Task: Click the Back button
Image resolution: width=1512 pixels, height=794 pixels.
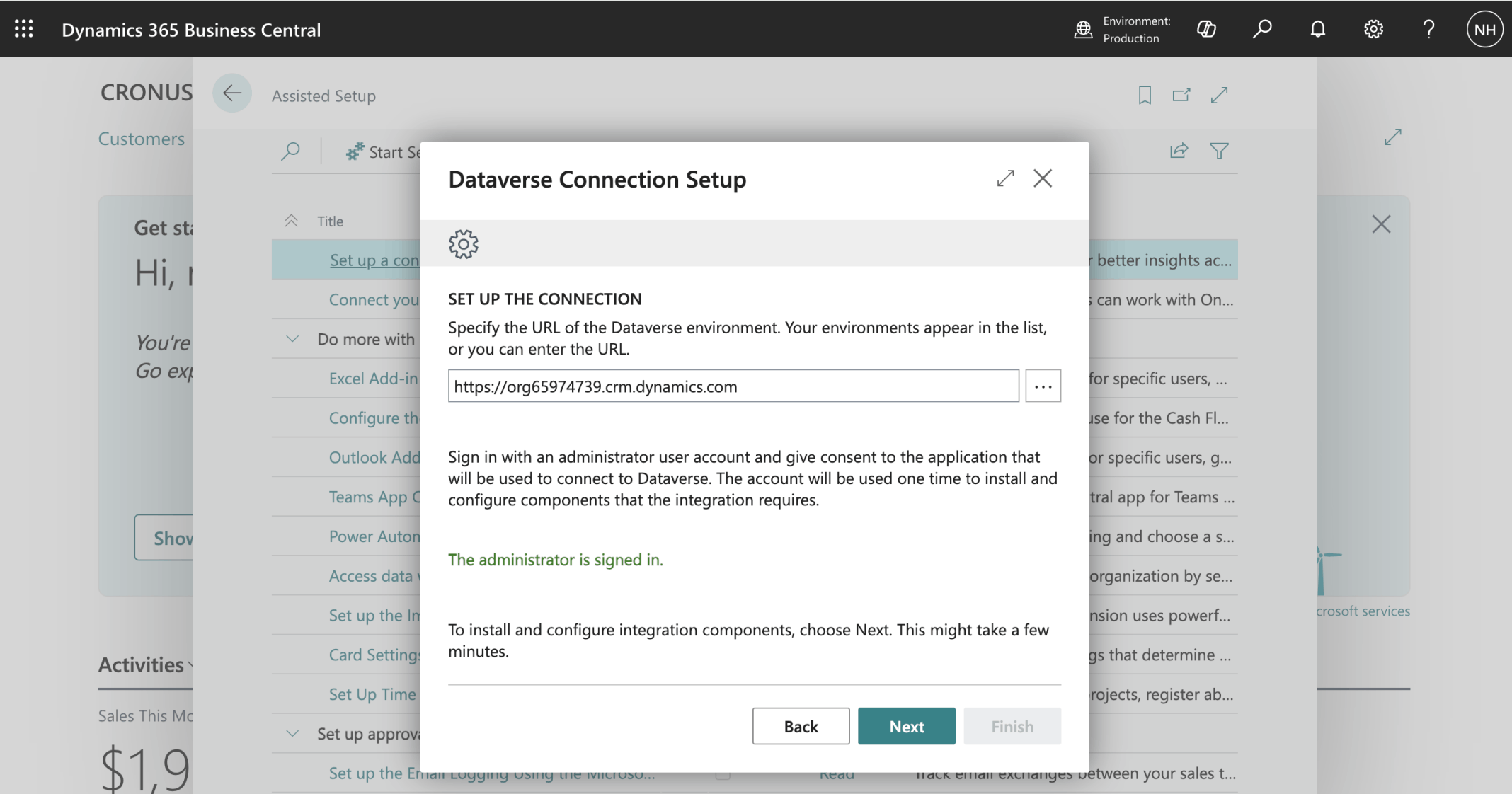Action: (x=801, y=726)
